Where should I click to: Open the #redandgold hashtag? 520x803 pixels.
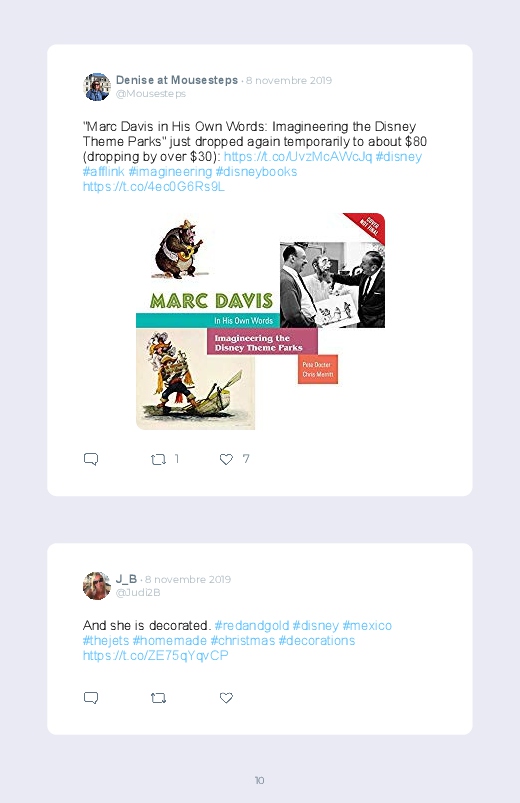click(252, 626)
